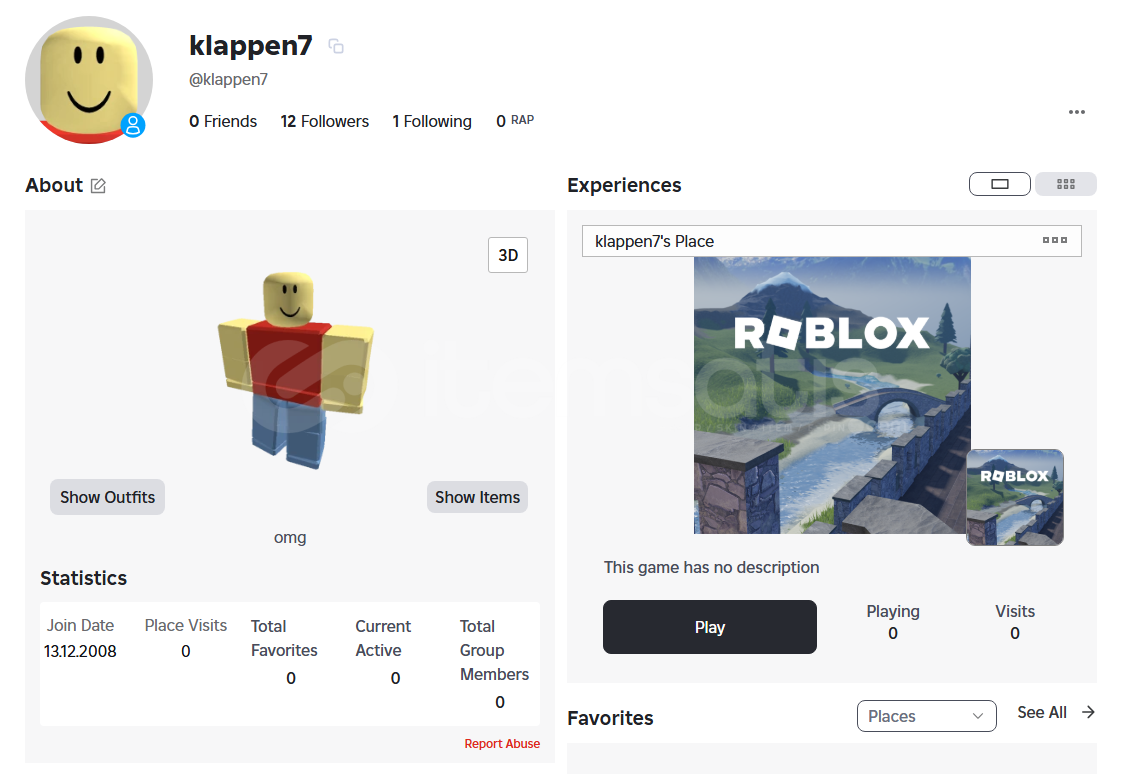Open profile three-dot options menu
1147x774 pixels.
[1076, 112]
